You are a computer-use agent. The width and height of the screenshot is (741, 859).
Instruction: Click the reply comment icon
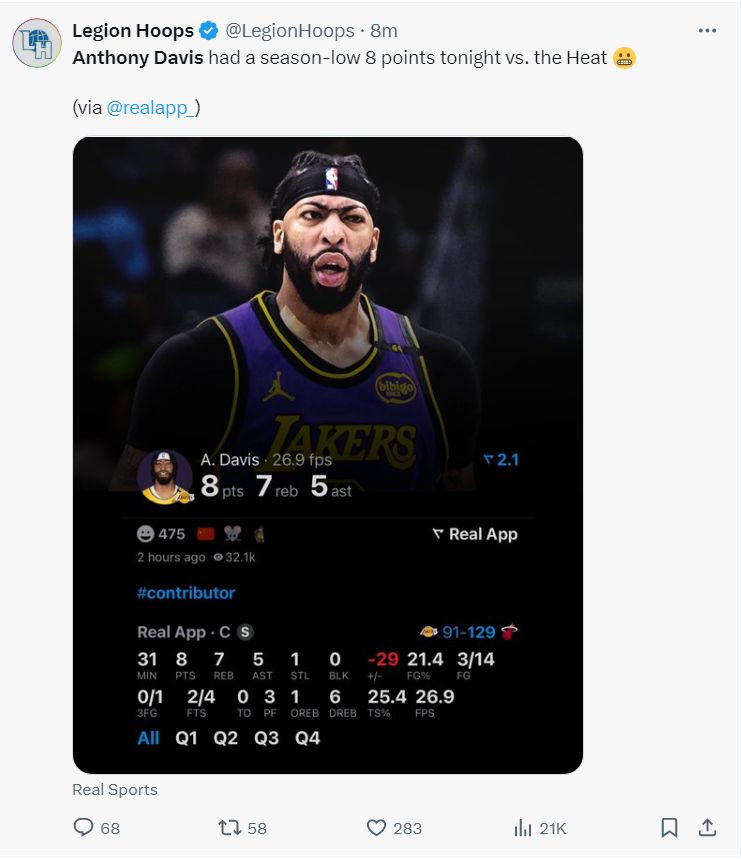pyautogui.click(x=84, y=828)
